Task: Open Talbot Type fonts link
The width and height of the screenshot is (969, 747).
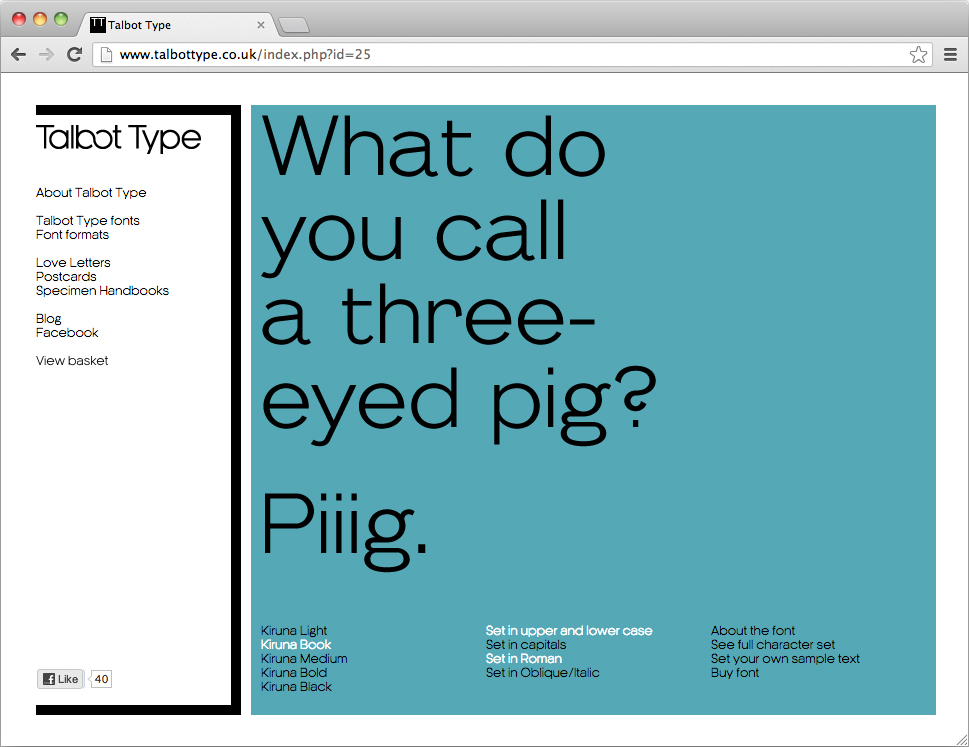Action: (88, 221)
